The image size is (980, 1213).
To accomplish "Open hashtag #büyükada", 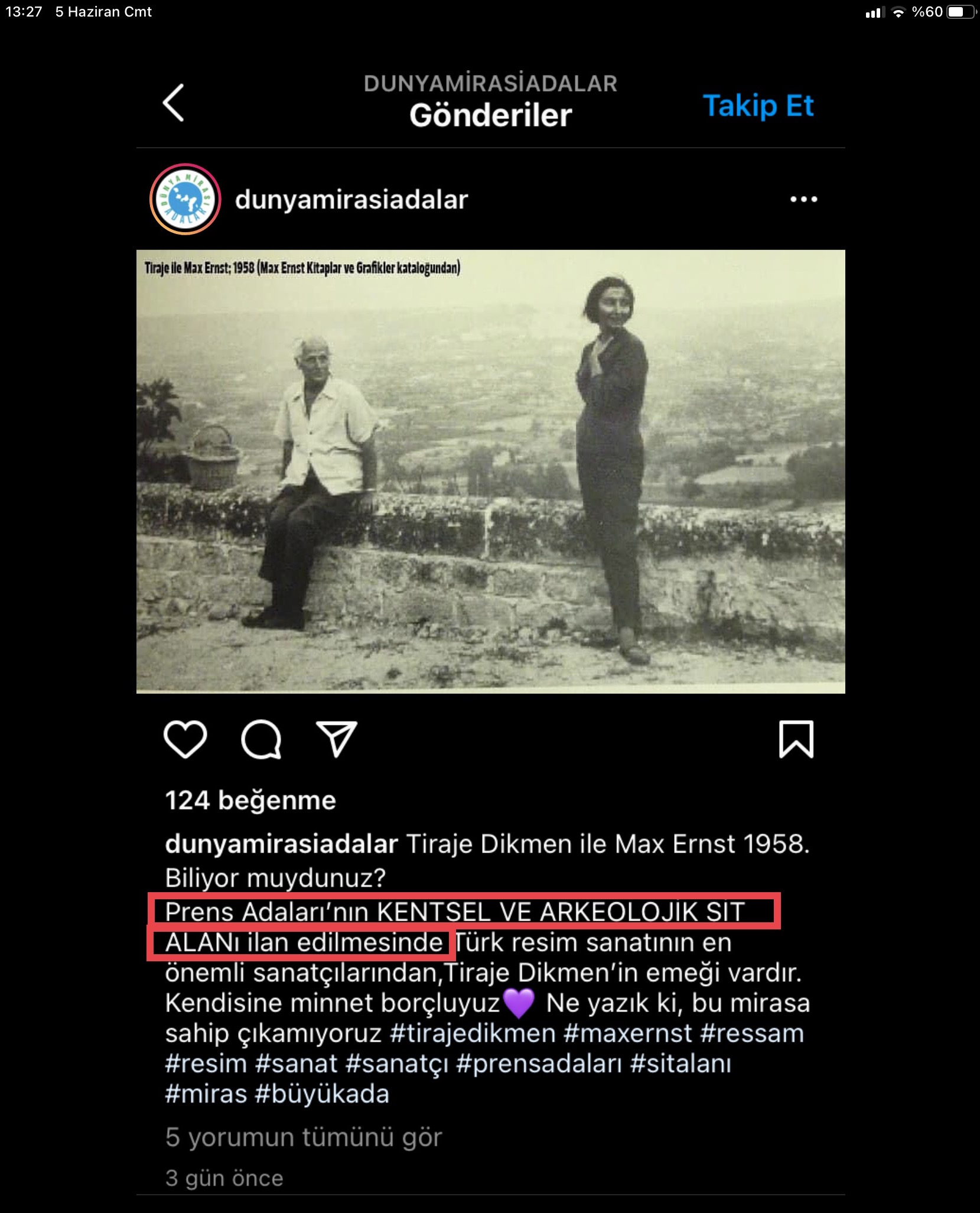I will click(x=323, y=1094).
